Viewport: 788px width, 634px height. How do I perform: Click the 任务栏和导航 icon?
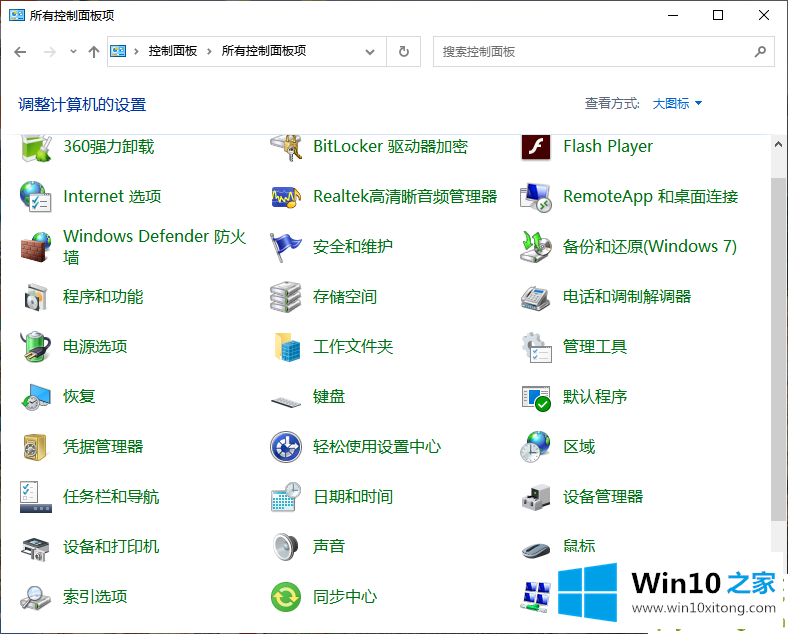coord(35,497)
